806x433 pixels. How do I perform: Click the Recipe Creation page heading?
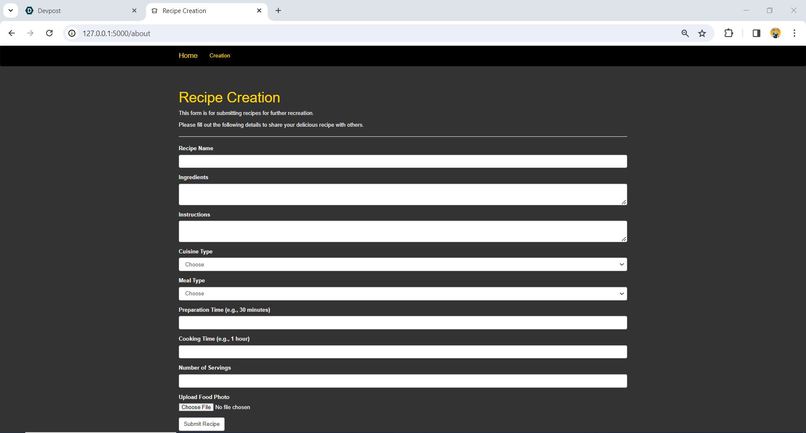(x=229, y=98)
